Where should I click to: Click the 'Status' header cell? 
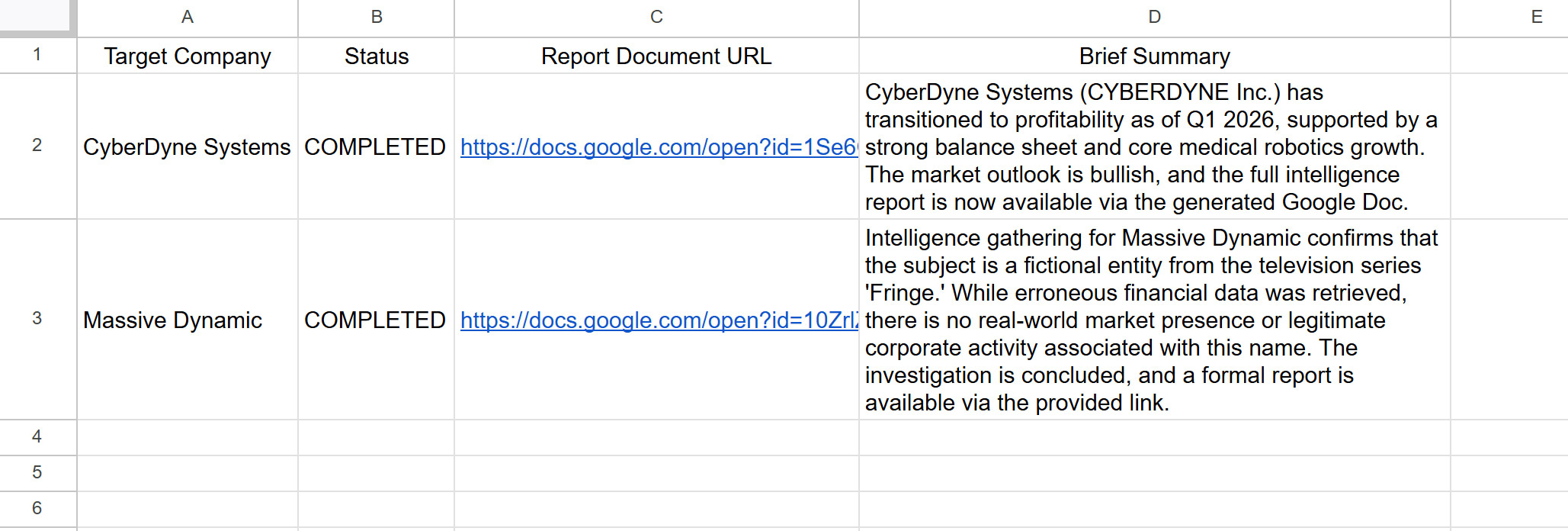point(377,56)
